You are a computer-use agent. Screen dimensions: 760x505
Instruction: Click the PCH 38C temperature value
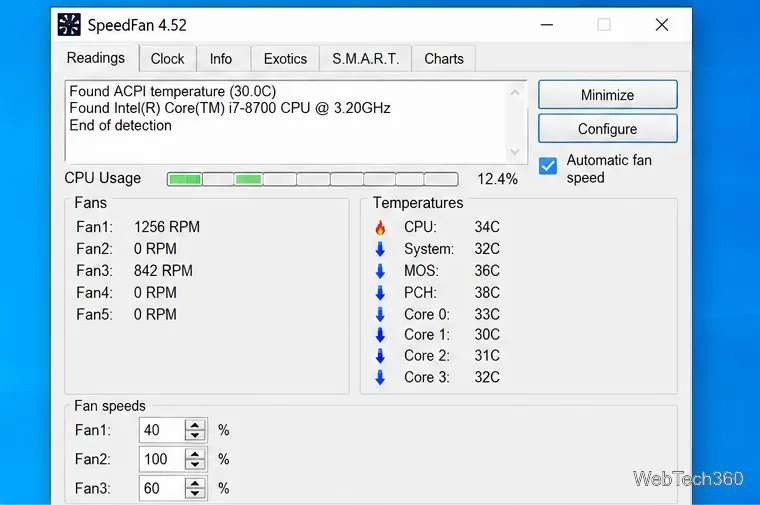[x=487, y=293]
